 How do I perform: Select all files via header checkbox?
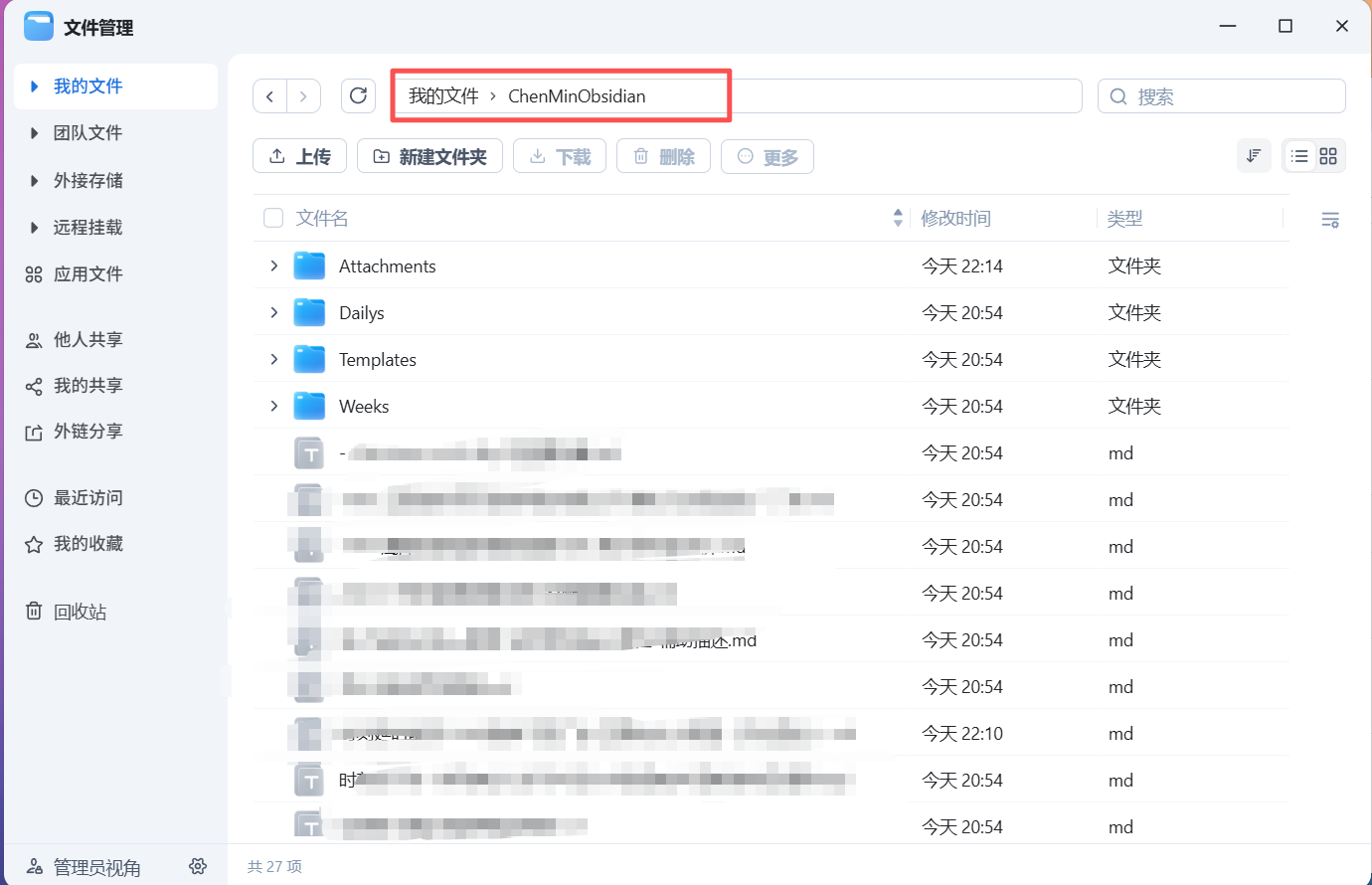pos(272,218)
